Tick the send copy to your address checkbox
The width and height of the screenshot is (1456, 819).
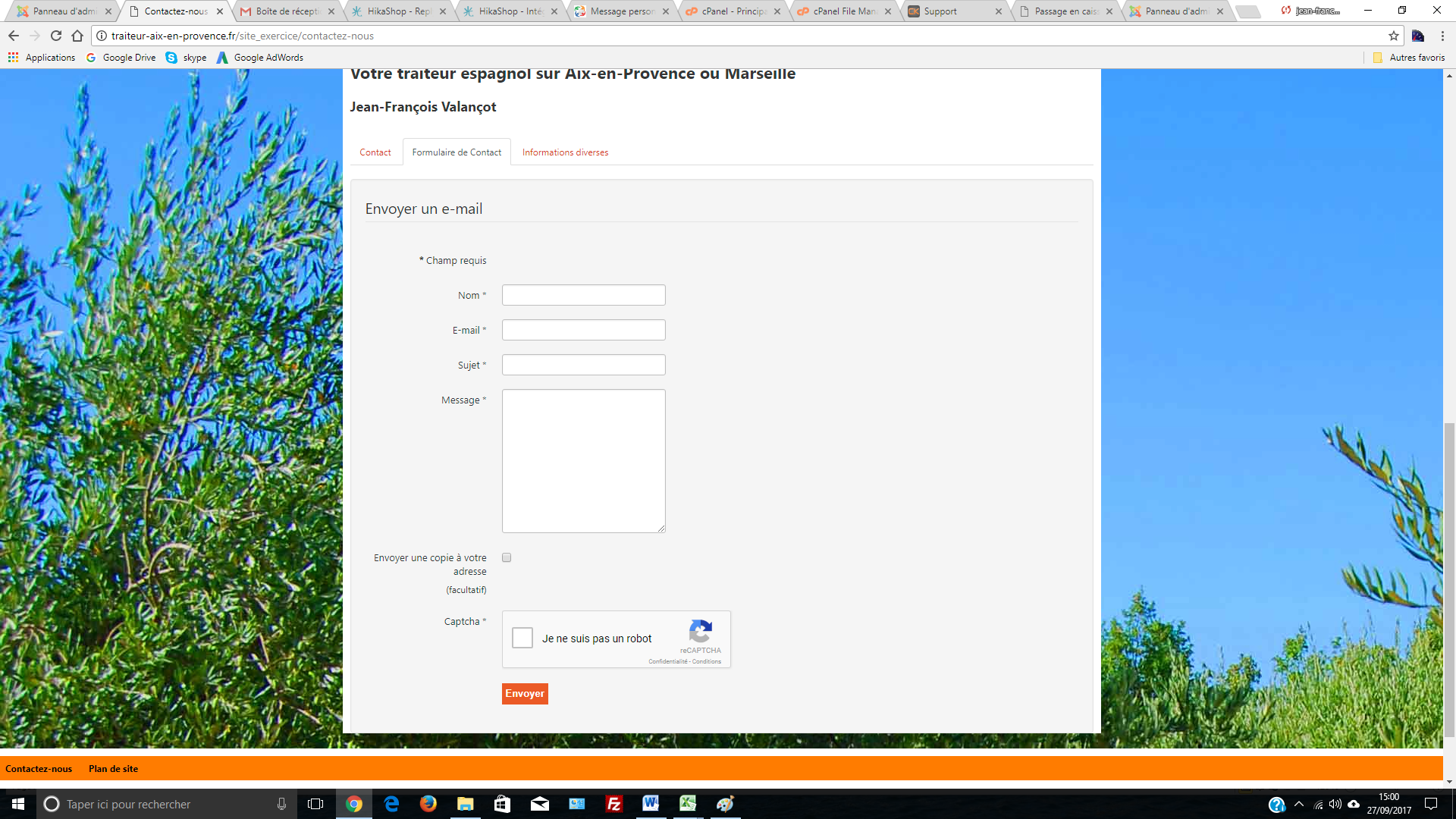[507, 557]
